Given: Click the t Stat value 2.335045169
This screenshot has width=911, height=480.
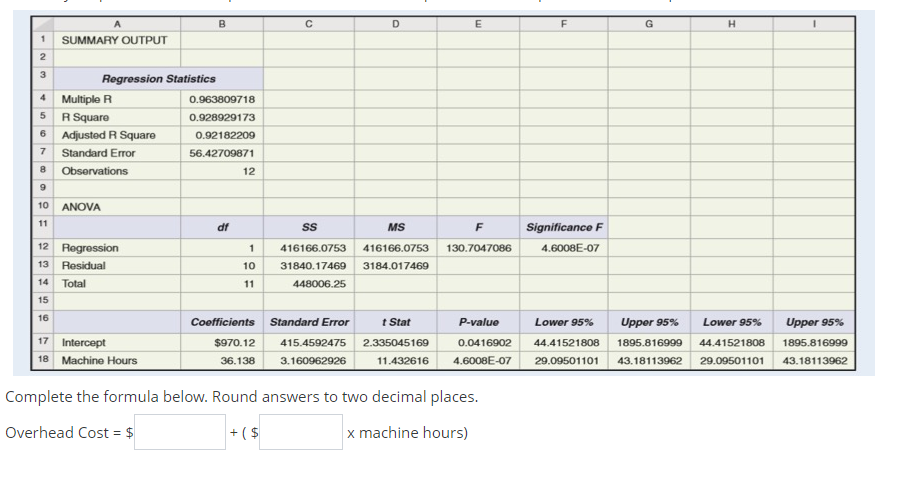Looking at the screenshot, I should [x=396, y=343].
